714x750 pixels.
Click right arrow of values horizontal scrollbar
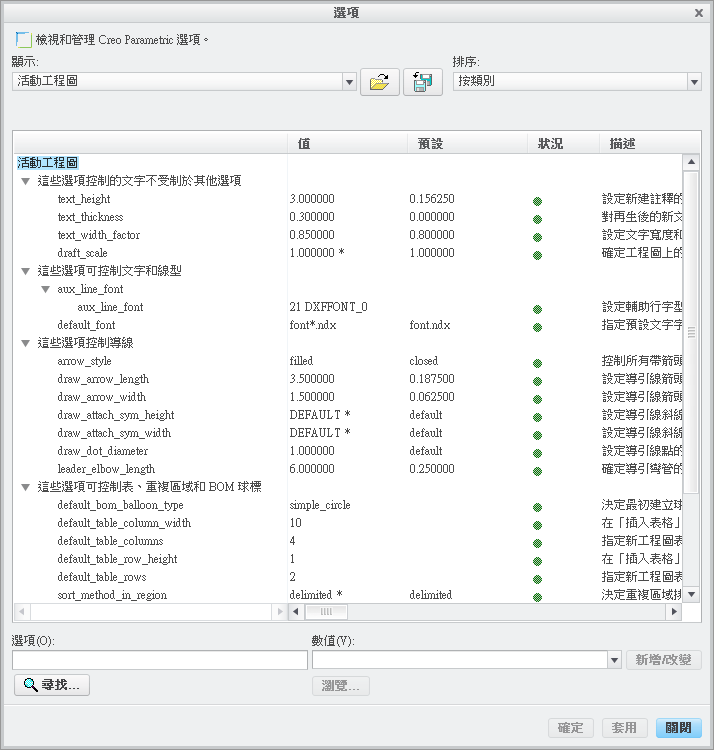click(x=674, y=611)
